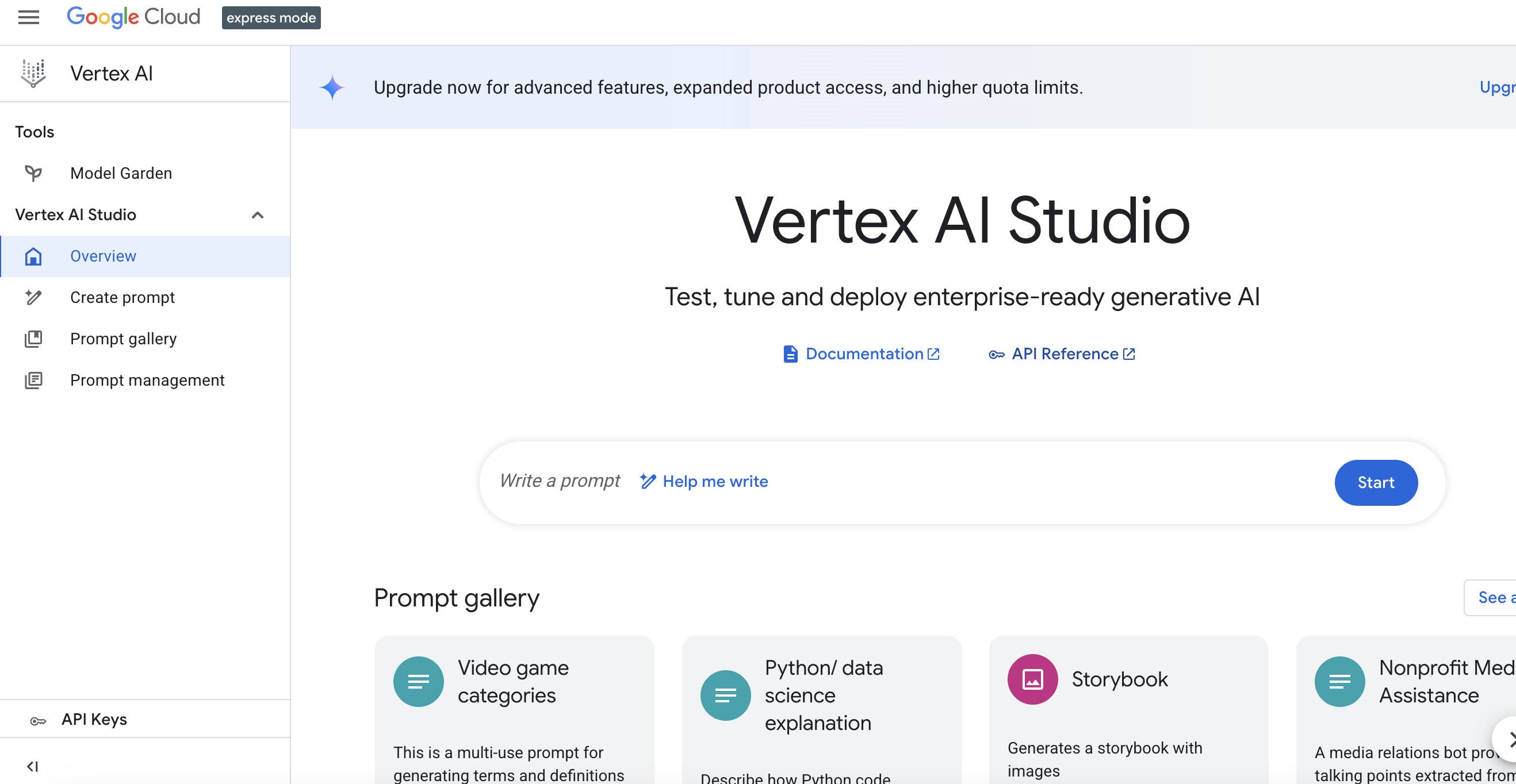
Task: Click the Create prompt pencil icon
Action: 33,298
